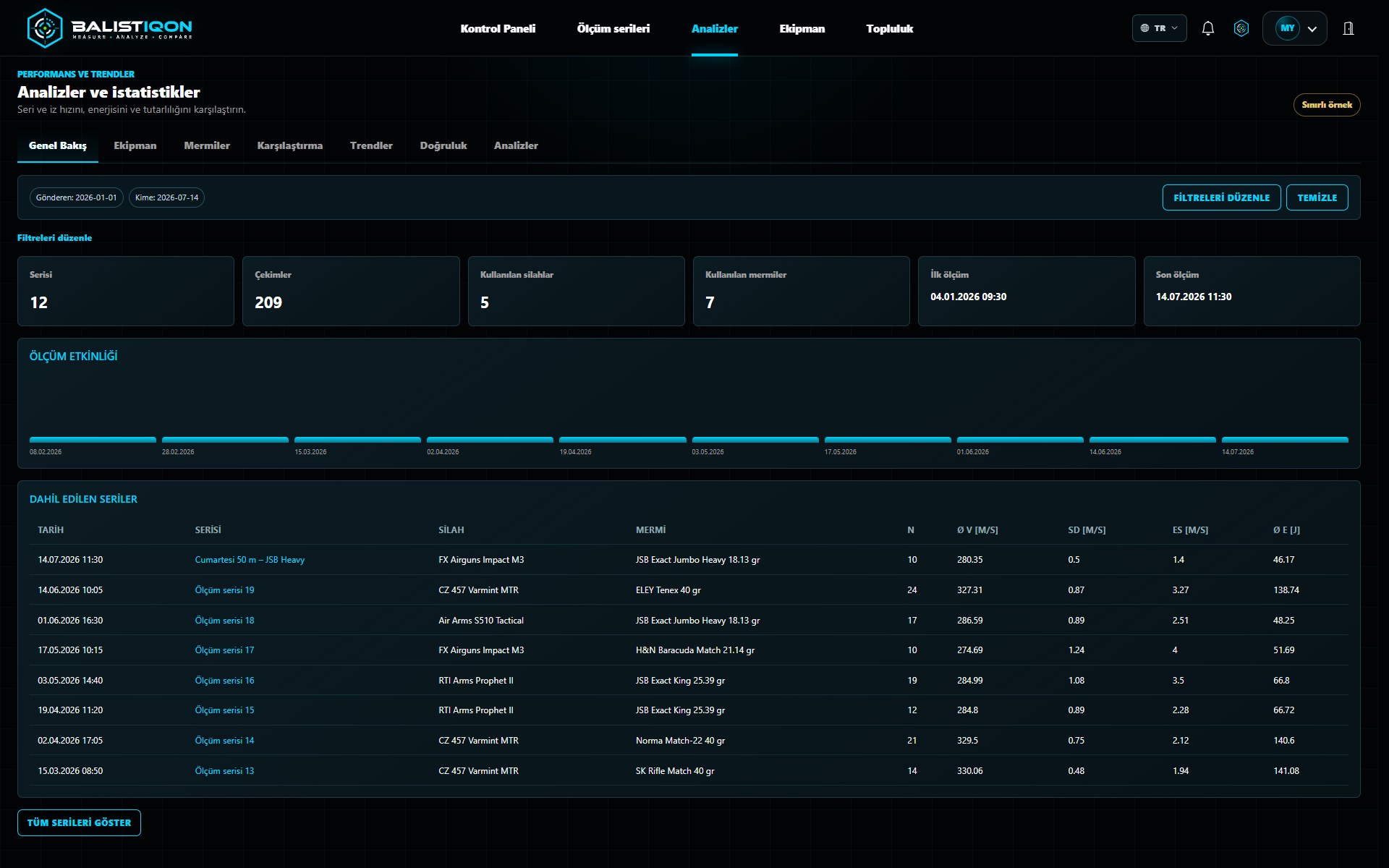Click the globe icon in language selector
The width and height of the screenshot is (1389, 868).
tap(1144, 28)
